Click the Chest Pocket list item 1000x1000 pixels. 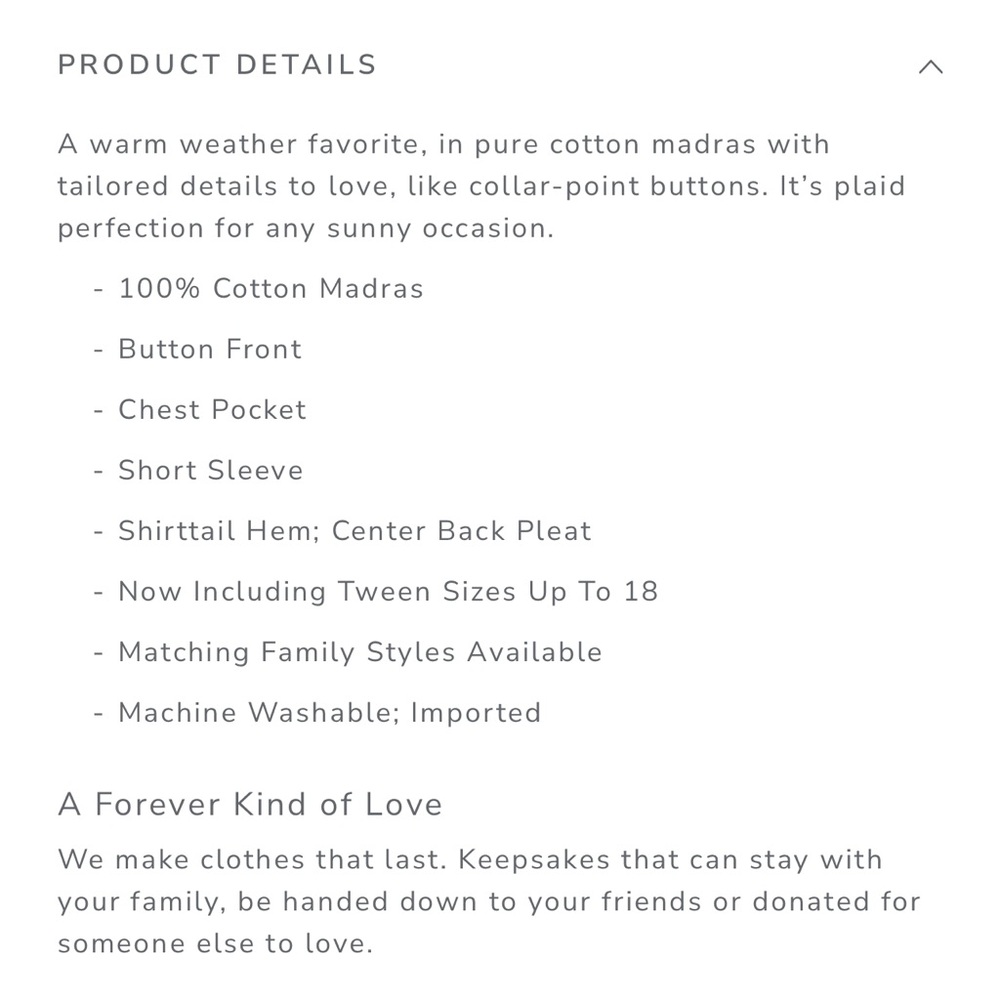tap(212, 409)
